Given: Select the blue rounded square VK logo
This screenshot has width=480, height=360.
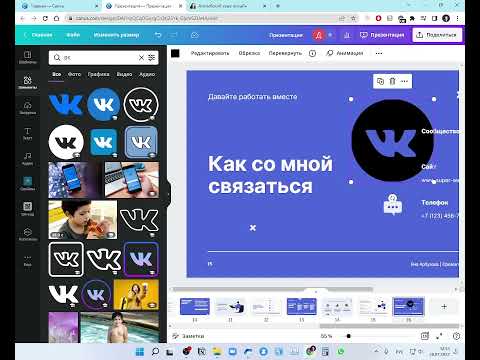Looking at the screenshot, I should point(104,142).
